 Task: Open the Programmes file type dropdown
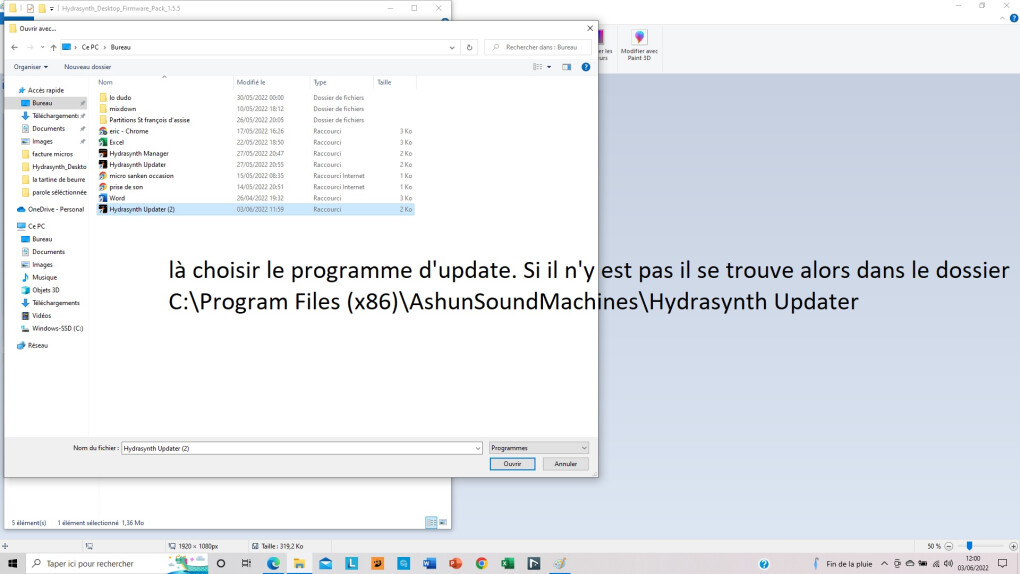(x=539, y=448)
